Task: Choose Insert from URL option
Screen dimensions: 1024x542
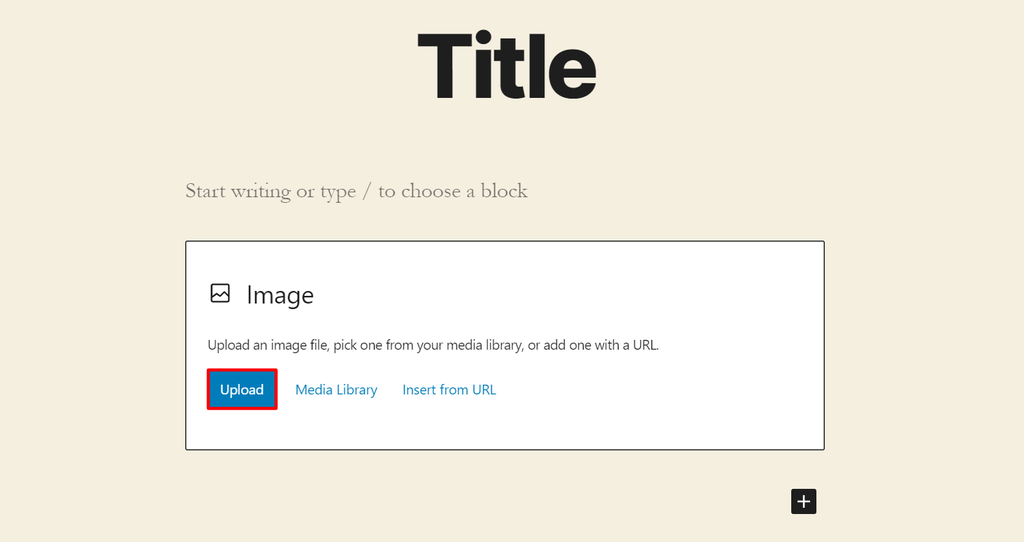Action: click(449, 390)
